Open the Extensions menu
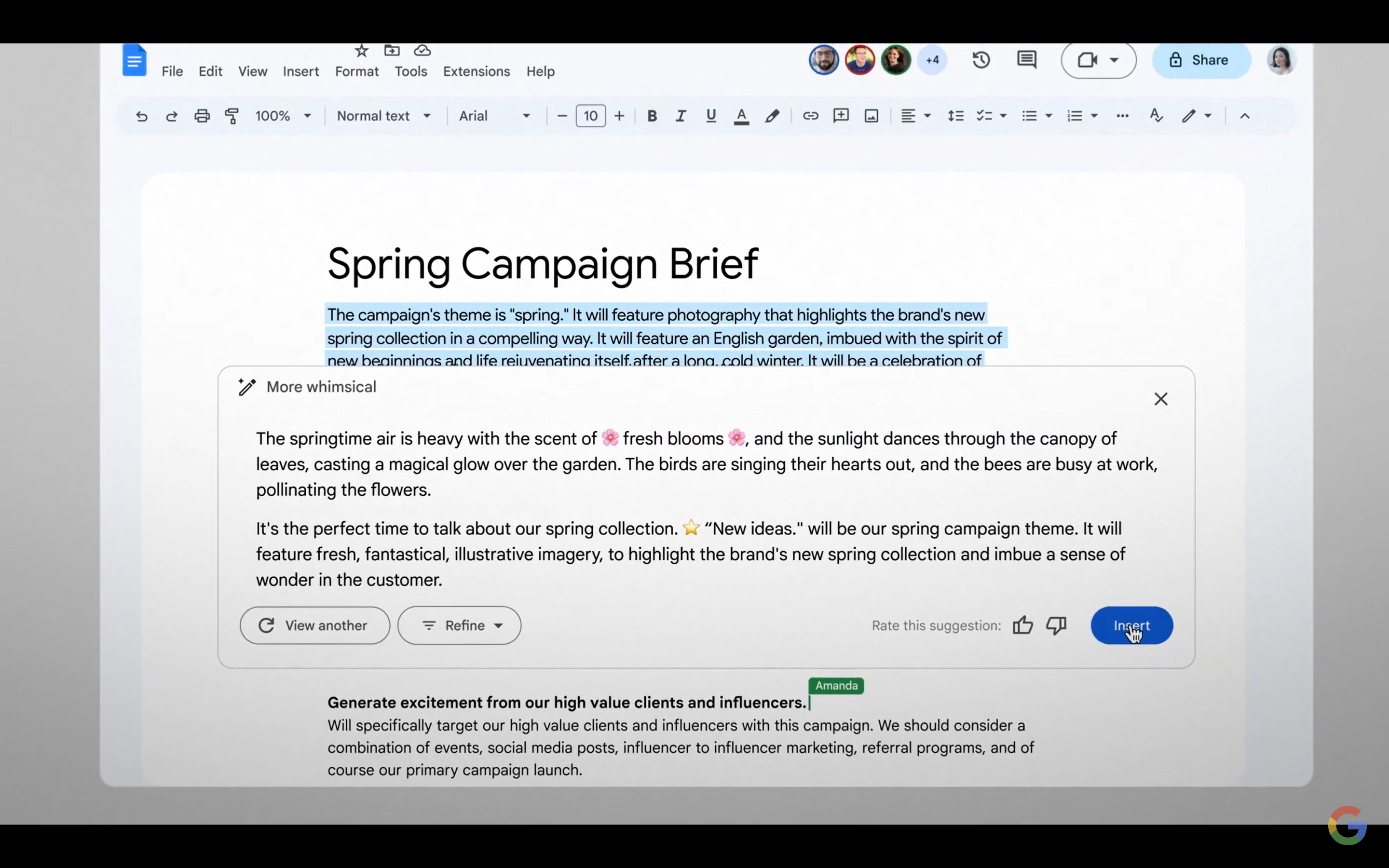Image resolution: width=1389 pixels, height=868 pixels. [x=476, y=71]
